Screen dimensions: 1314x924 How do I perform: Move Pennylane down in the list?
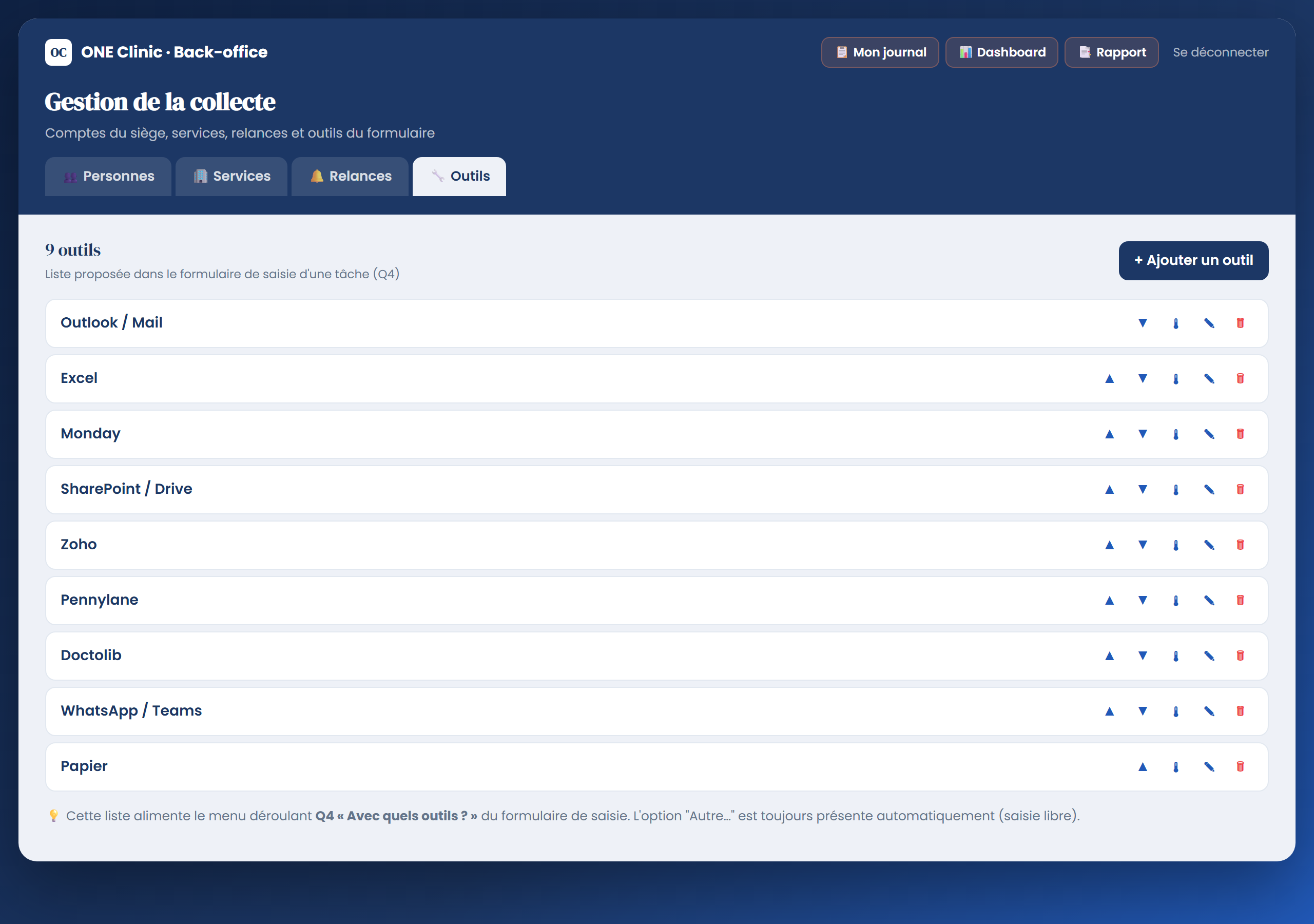click(1143, 601)
